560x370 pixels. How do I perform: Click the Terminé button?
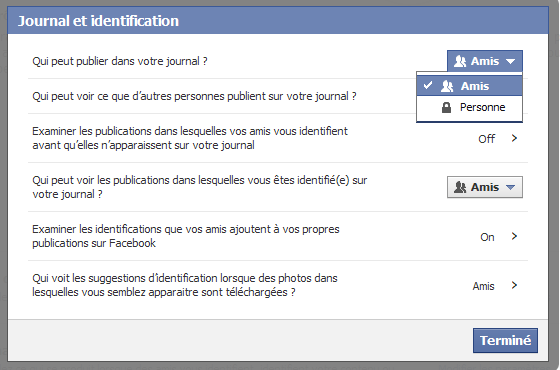click(505, 340)
